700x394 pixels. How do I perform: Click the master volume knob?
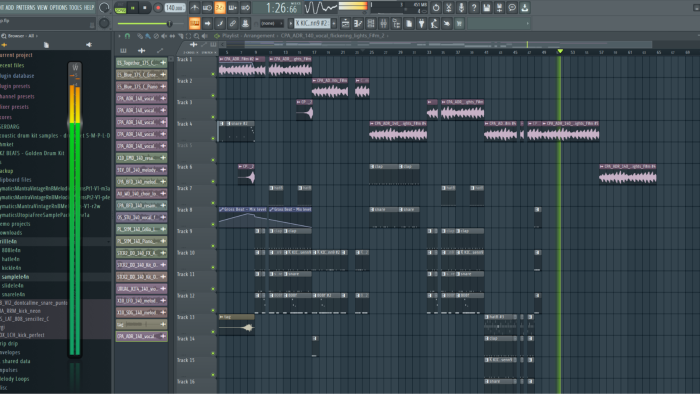[x=104, y=8]
